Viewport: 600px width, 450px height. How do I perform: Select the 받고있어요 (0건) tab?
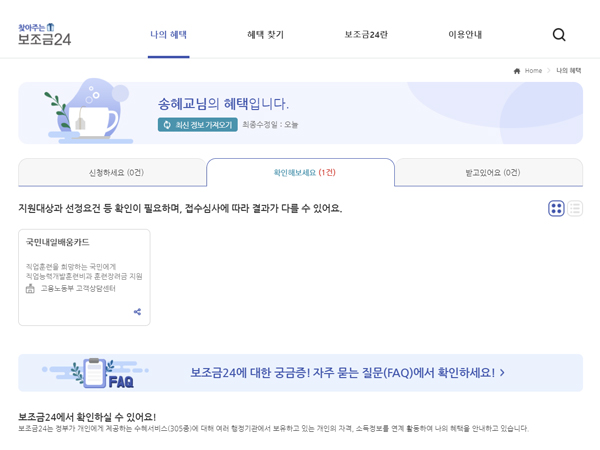coord(489,173)
